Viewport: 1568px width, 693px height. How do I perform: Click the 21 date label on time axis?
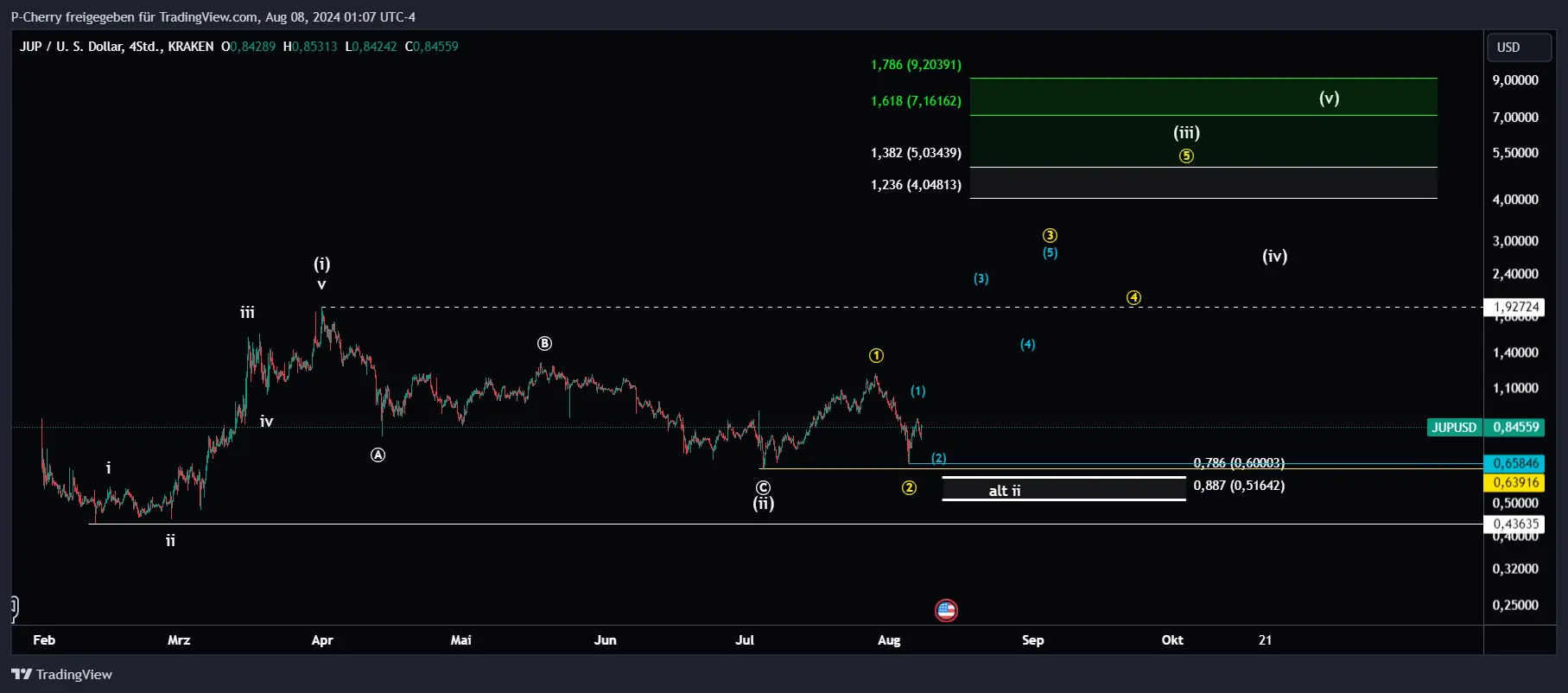coord(1265,640)
